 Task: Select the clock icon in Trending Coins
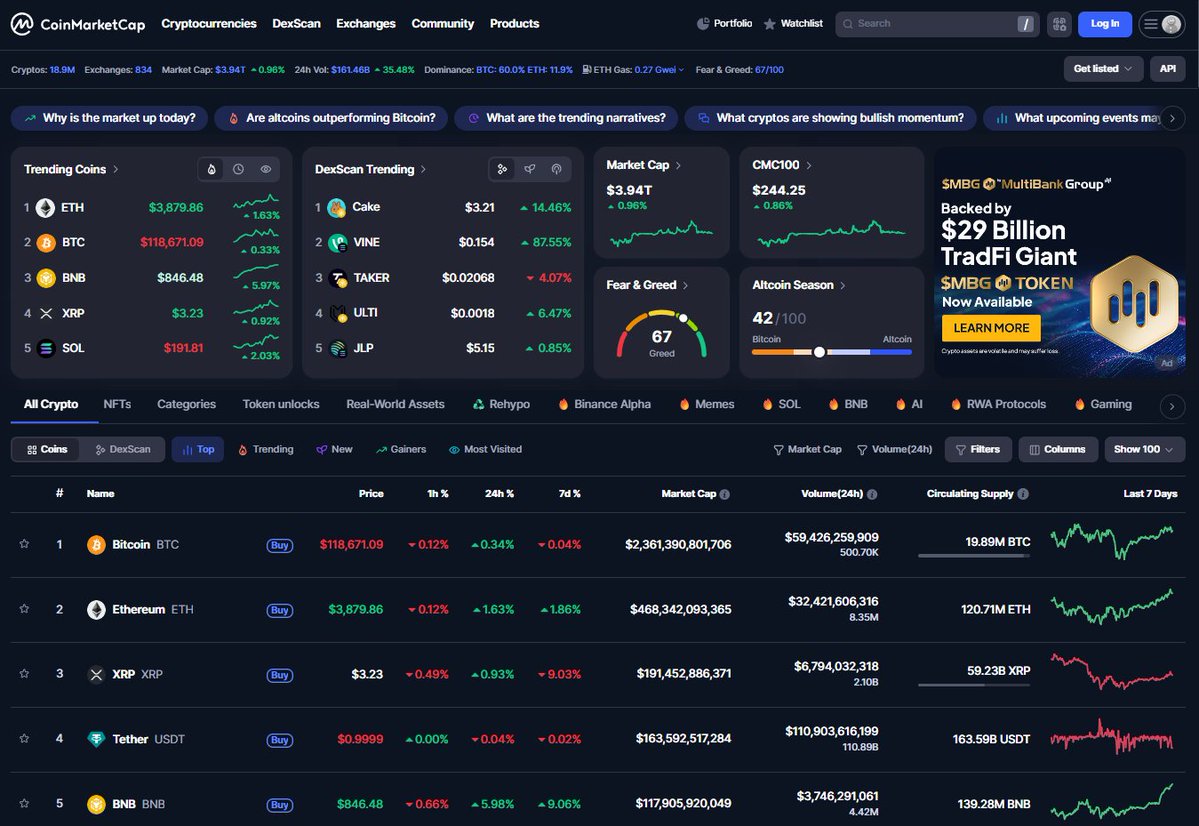tap(239, 169)
